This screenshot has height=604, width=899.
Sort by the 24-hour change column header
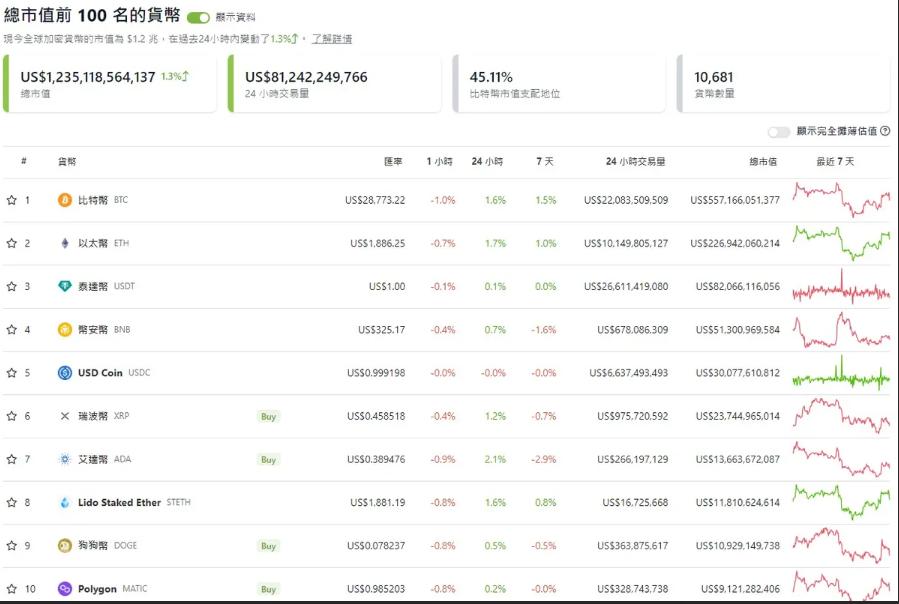pos(487,162)
